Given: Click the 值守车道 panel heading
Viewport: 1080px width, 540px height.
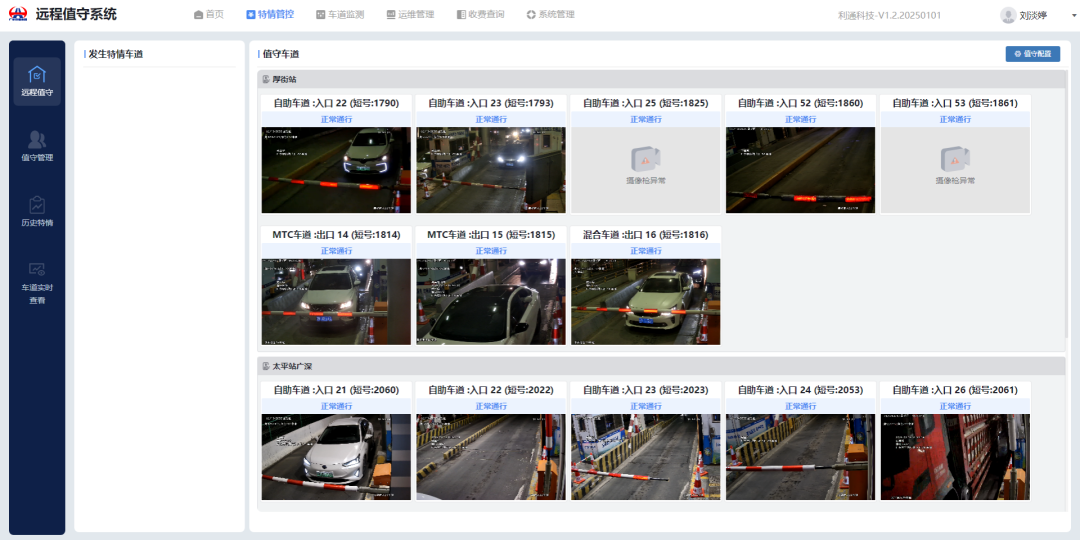Looking at the screenshot, I should (x=281, y=54).
